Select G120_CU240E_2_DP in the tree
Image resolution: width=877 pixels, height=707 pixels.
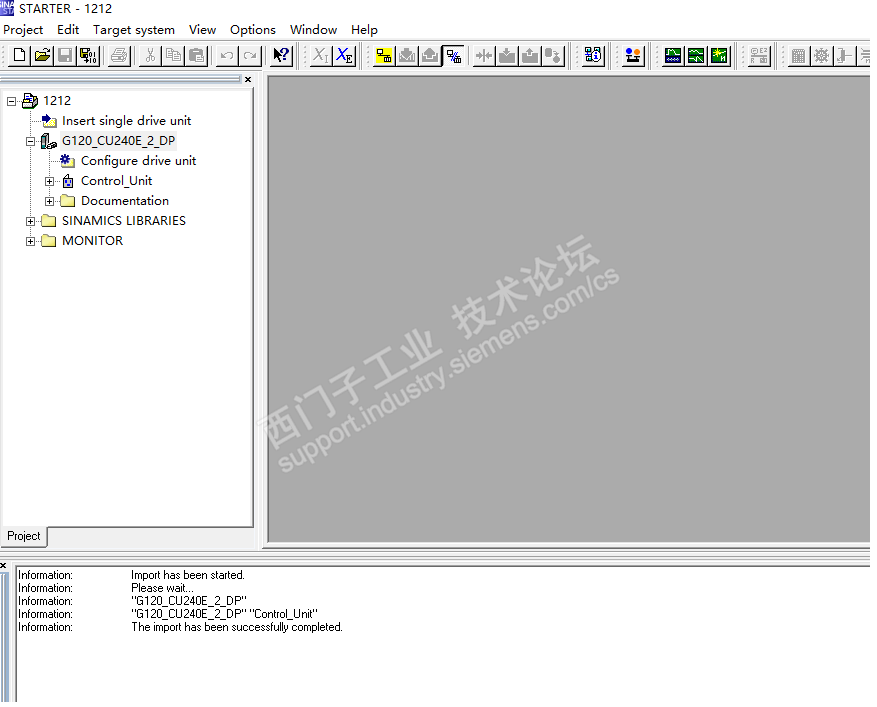coord(119,141)
